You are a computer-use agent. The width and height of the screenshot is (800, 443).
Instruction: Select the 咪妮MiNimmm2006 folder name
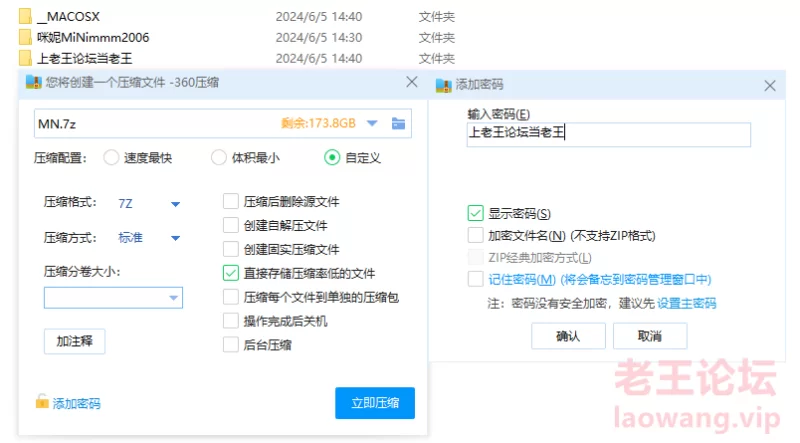(x=93, y=38)
